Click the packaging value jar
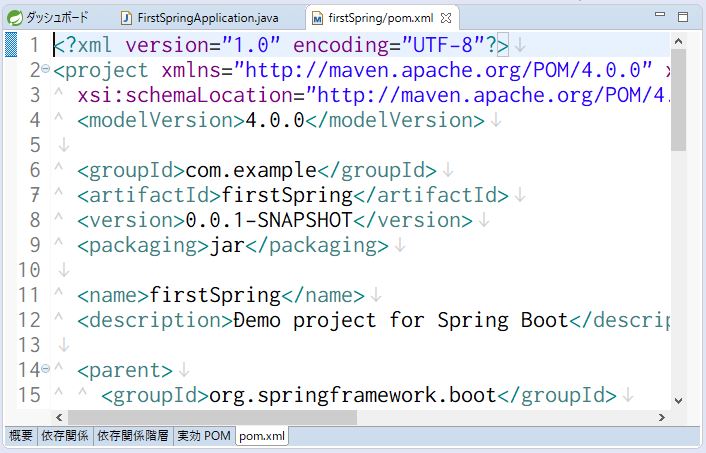The height and width of the screenshot is (453, 706). click(x=227, y=245)
